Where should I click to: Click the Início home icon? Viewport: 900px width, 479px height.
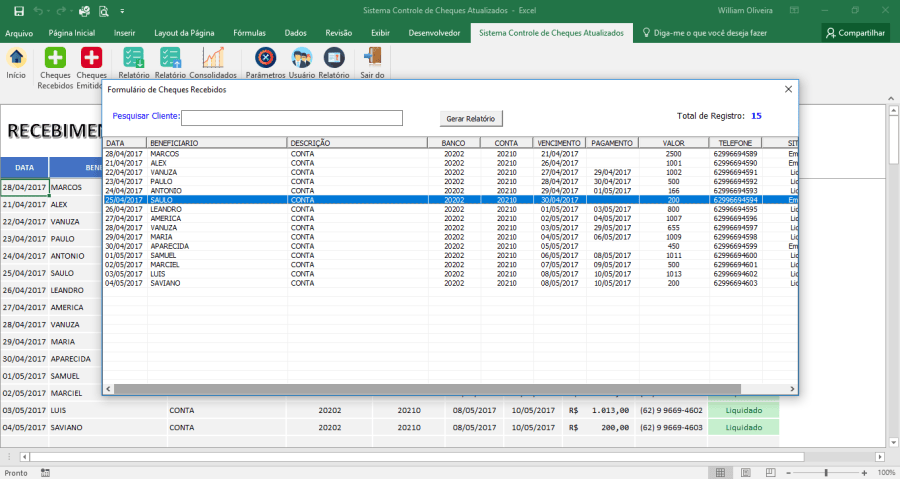click(x=16, y=57)
